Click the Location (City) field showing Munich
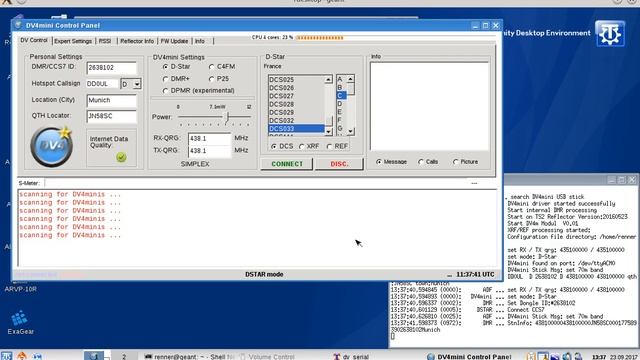This screenshot has height=360, width=640. tap(111, 100)
